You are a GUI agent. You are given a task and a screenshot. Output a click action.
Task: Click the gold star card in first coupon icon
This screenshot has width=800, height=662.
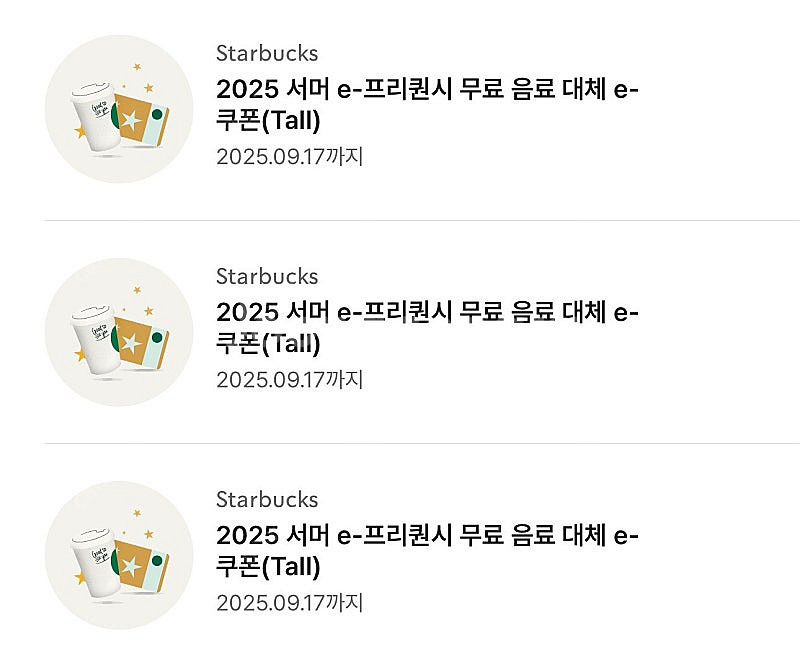(131, 118)
